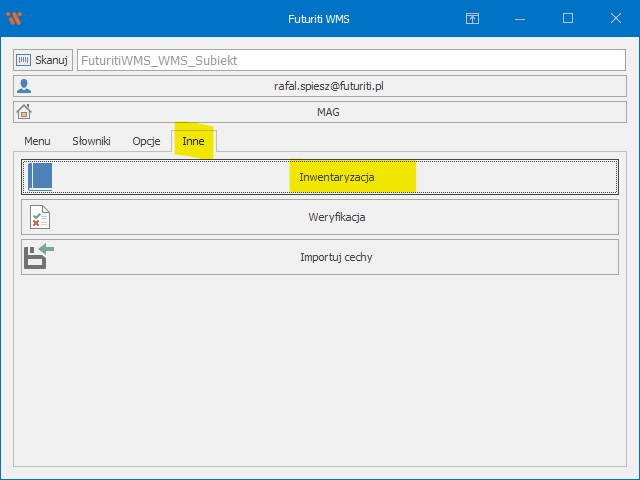Minimize the Futuriti WMS window
640x480 pixels.
pos(520,18)
